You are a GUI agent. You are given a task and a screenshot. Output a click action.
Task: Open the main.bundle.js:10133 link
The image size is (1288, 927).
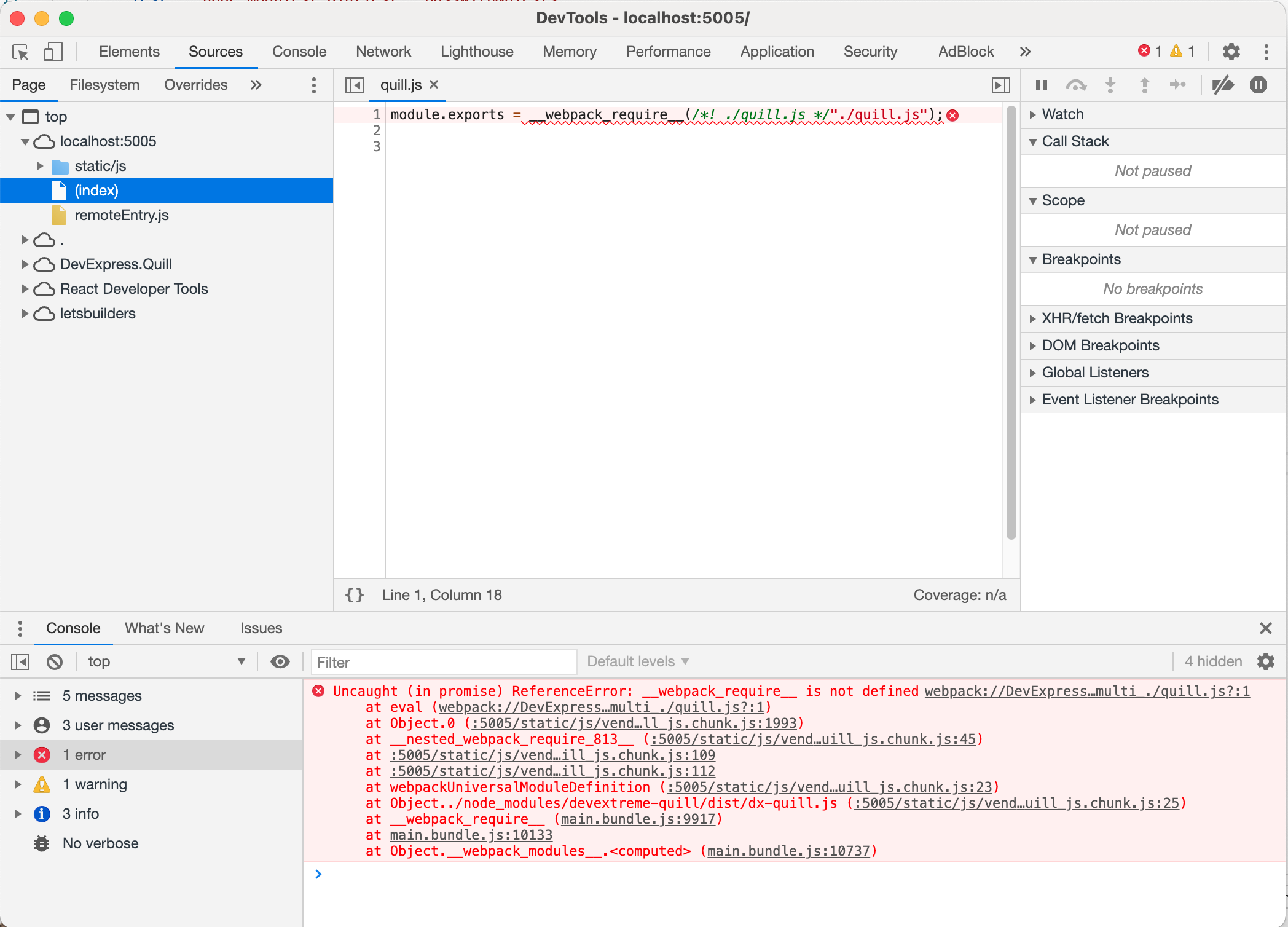(x=471, y=835)
